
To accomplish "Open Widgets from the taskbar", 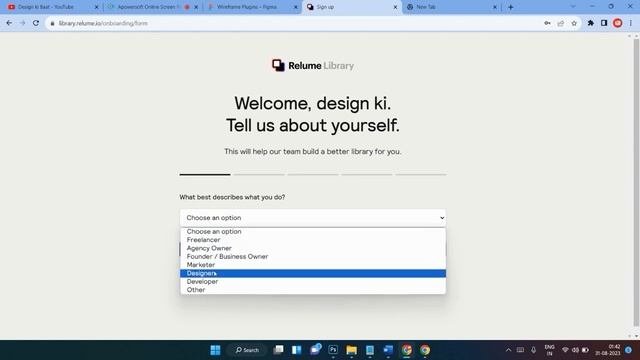I will (x=297, y=350).
